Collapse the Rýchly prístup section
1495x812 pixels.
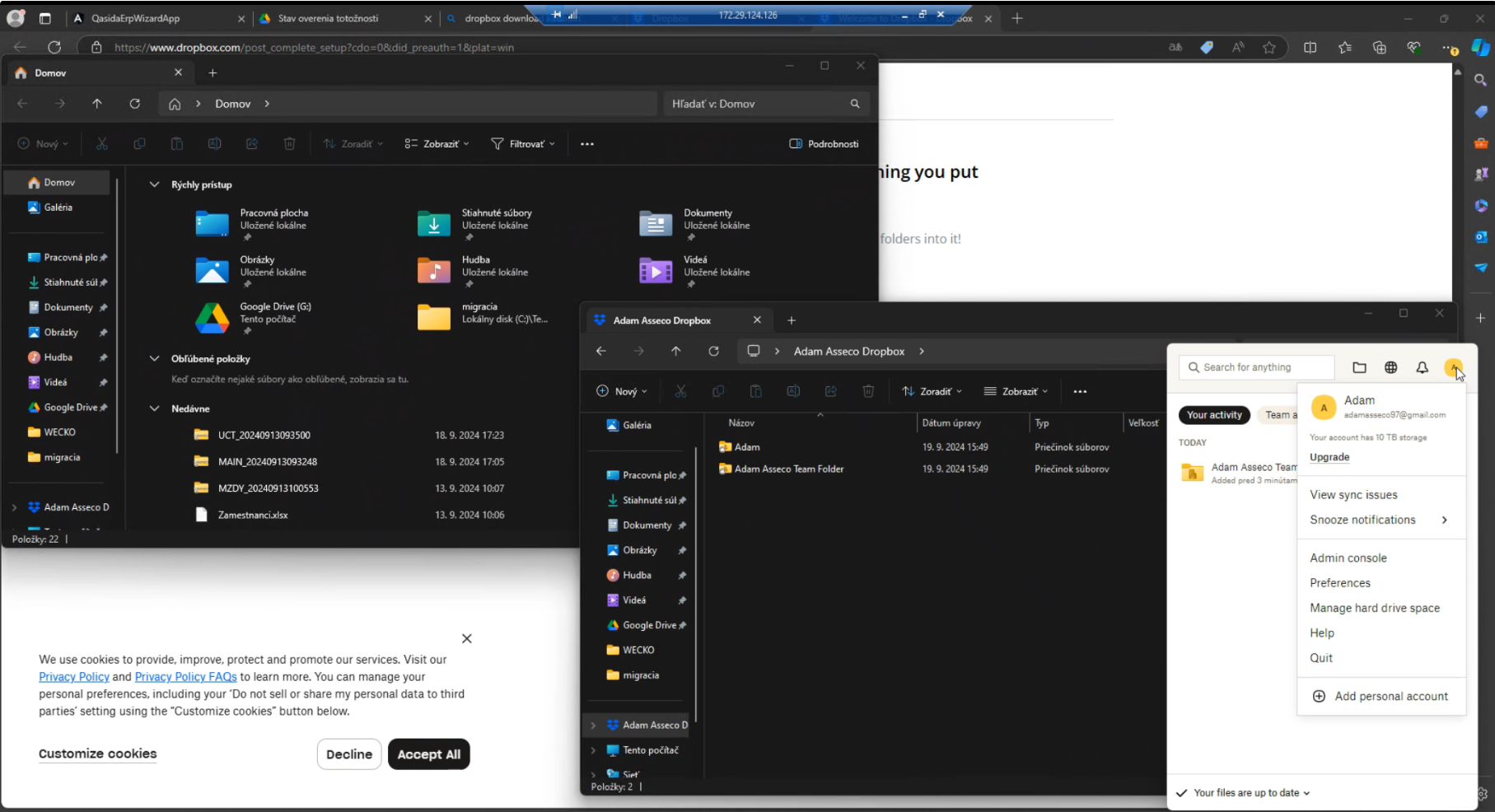click(x=154, y=184)
